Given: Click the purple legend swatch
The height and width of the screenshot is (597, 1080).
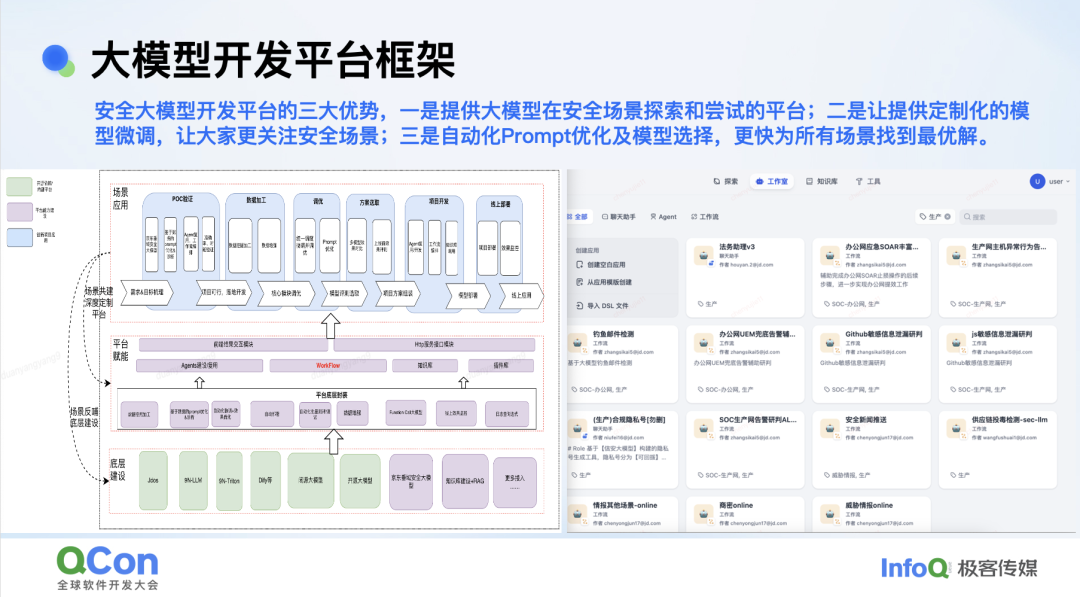Looking at the screenshot, I should point(19,211).
